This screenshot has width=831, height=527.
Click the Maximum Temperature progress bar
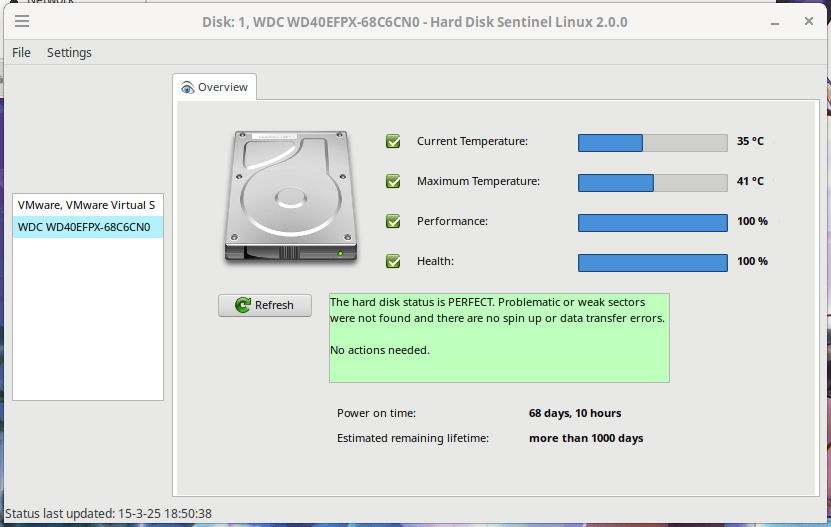(x=652, y=183)
